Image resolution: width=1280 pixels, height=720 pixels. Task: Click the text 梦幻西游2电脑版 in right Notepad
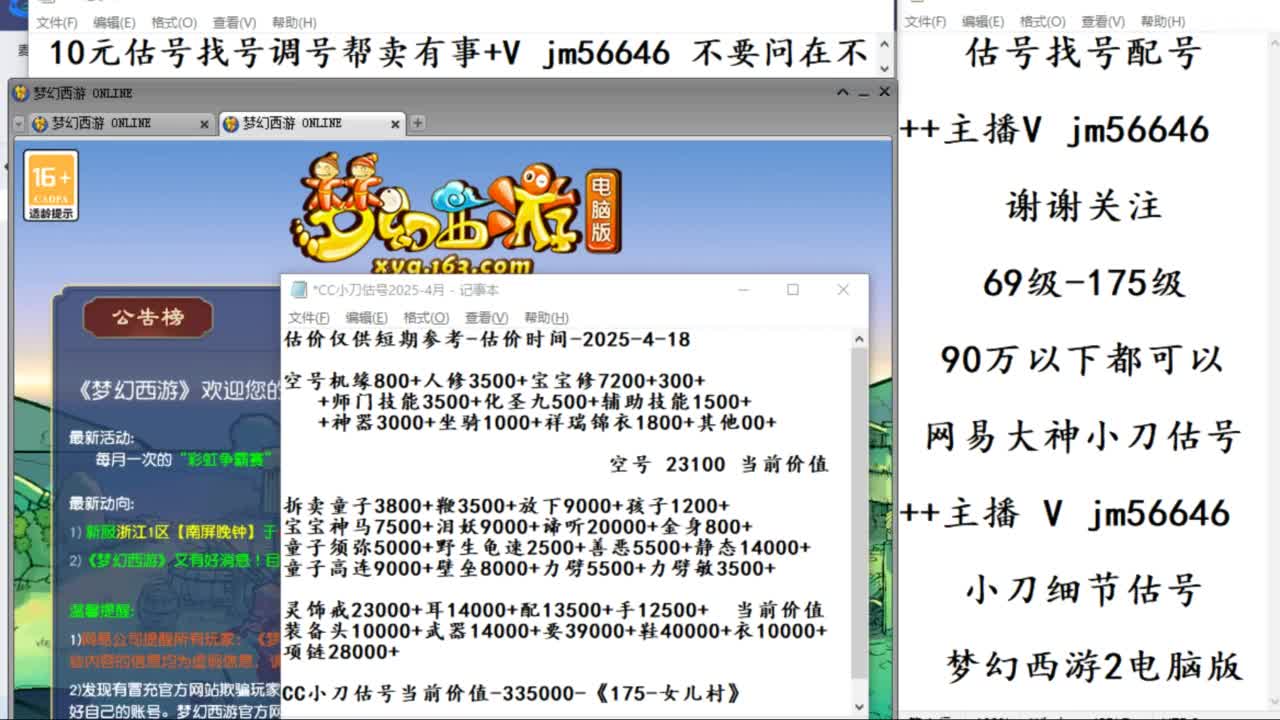click(1095, 666)
